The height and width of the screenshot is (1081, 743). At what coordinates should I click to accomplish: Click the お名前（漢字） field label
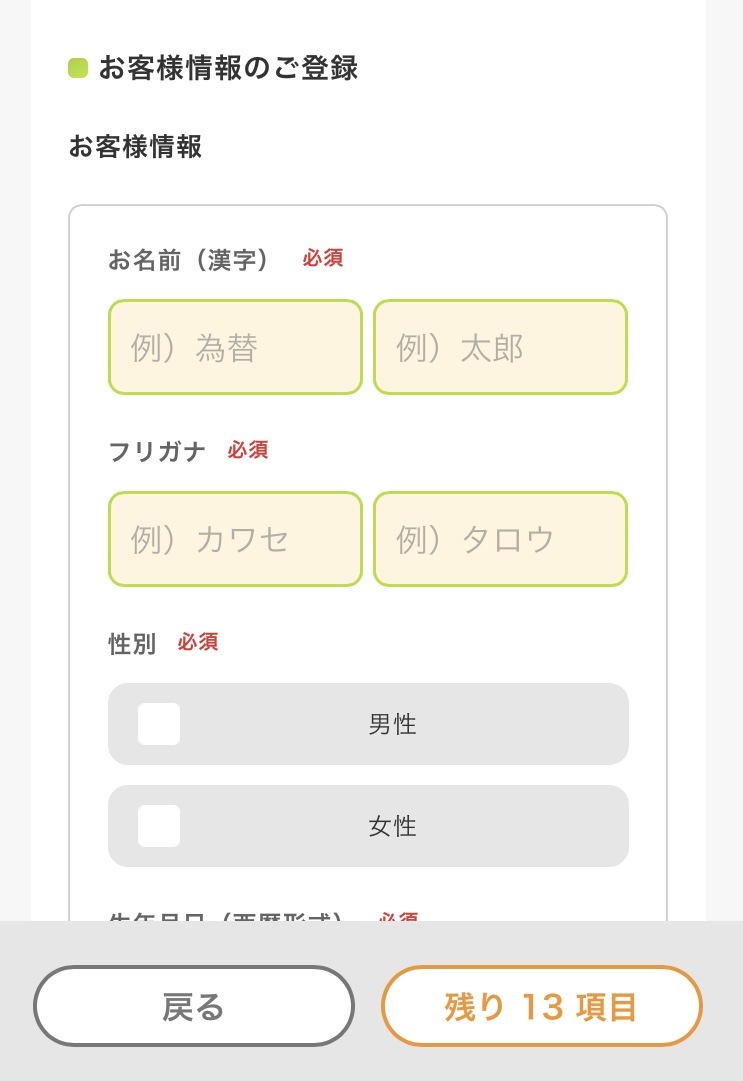pos(190,260)
